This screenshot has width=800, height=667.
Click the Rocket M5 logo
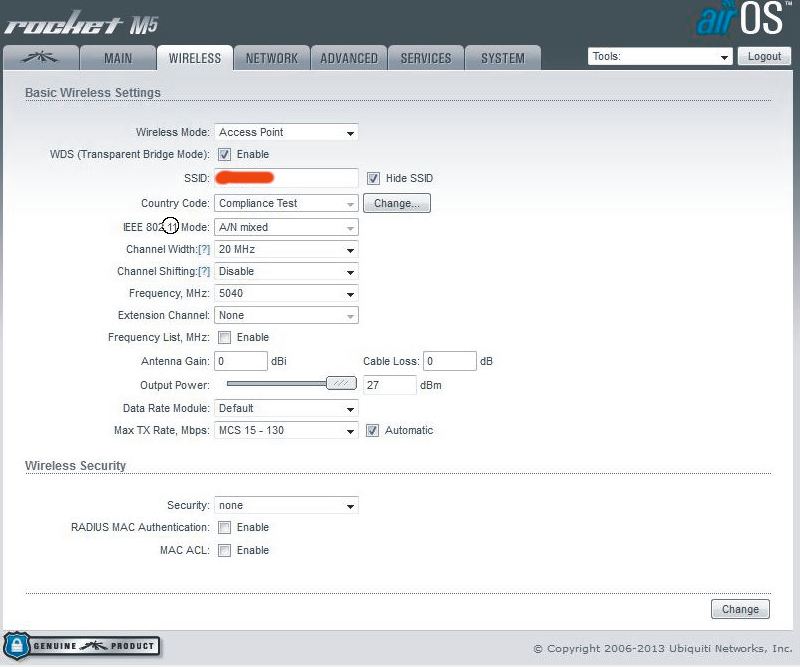click(82, 24)
